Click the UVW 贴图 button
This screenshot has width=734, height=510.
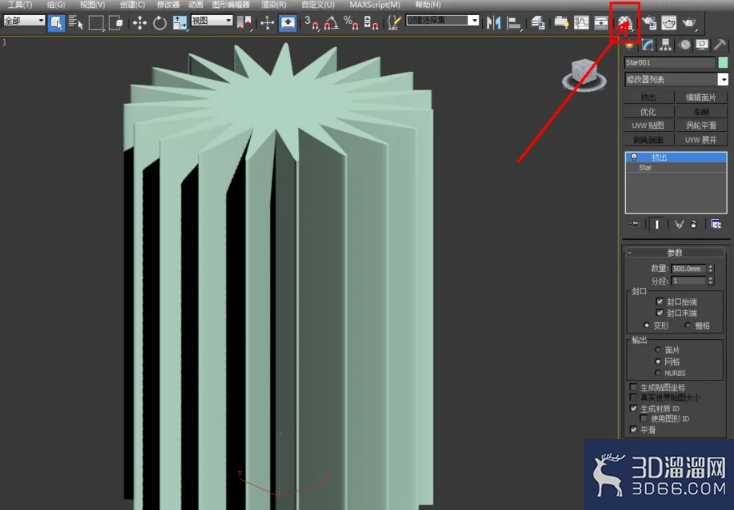pyautogui.click(x=648, y=126)
